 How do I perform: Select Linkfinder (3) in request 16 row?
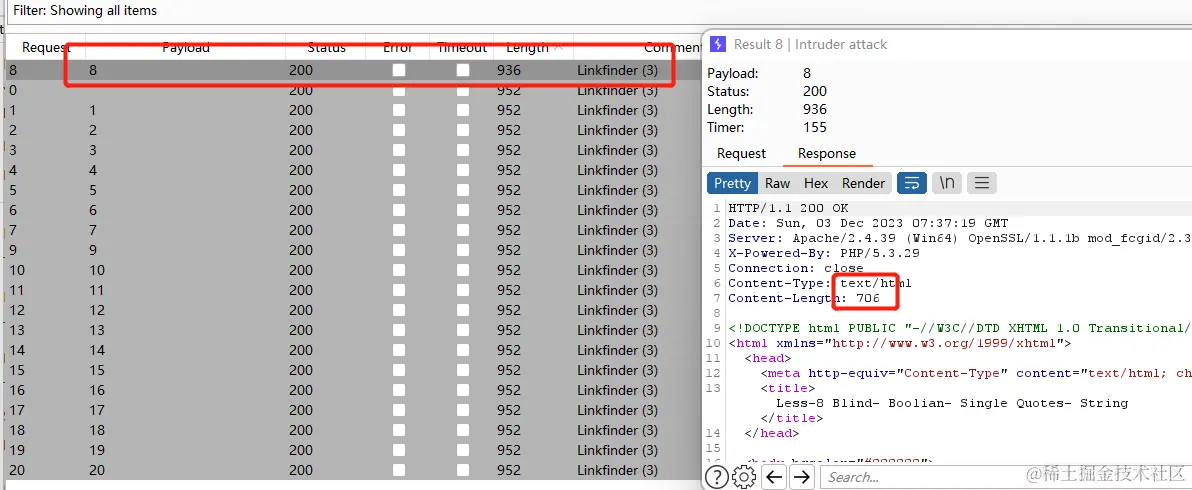point(617,390)
